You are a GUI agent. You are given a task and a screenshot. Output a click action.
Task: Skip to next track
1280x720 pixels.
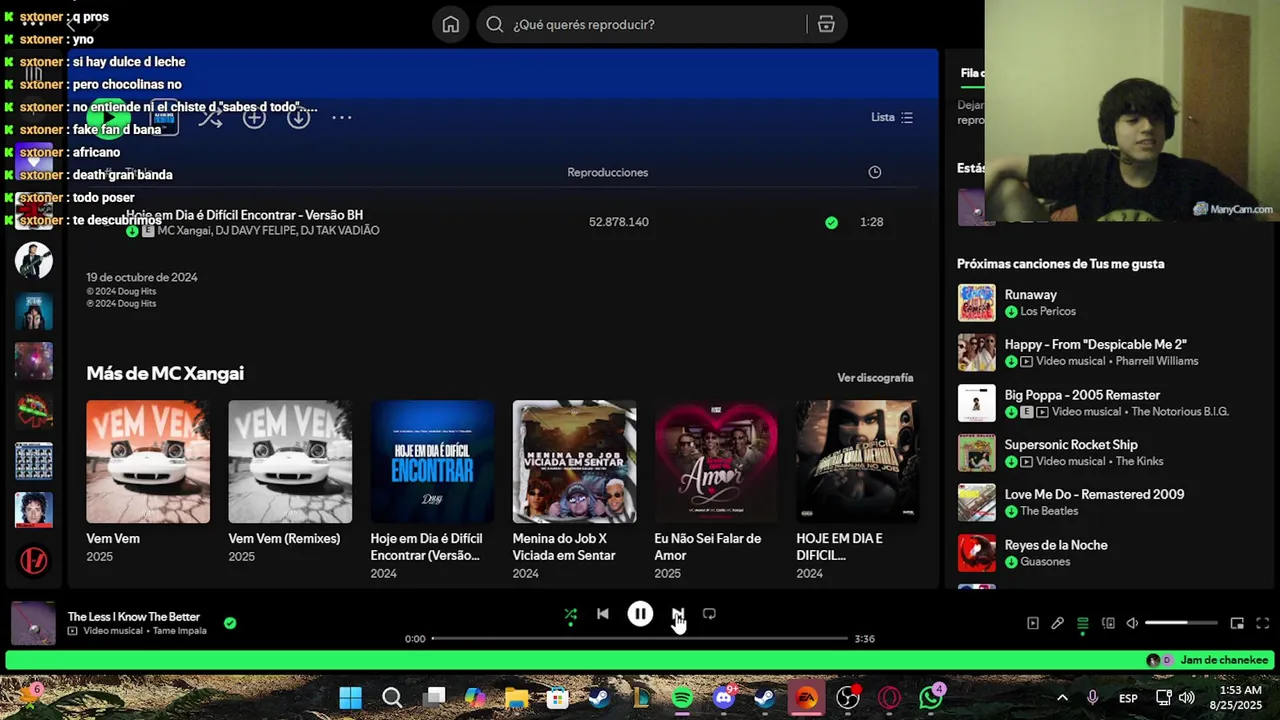677,614
